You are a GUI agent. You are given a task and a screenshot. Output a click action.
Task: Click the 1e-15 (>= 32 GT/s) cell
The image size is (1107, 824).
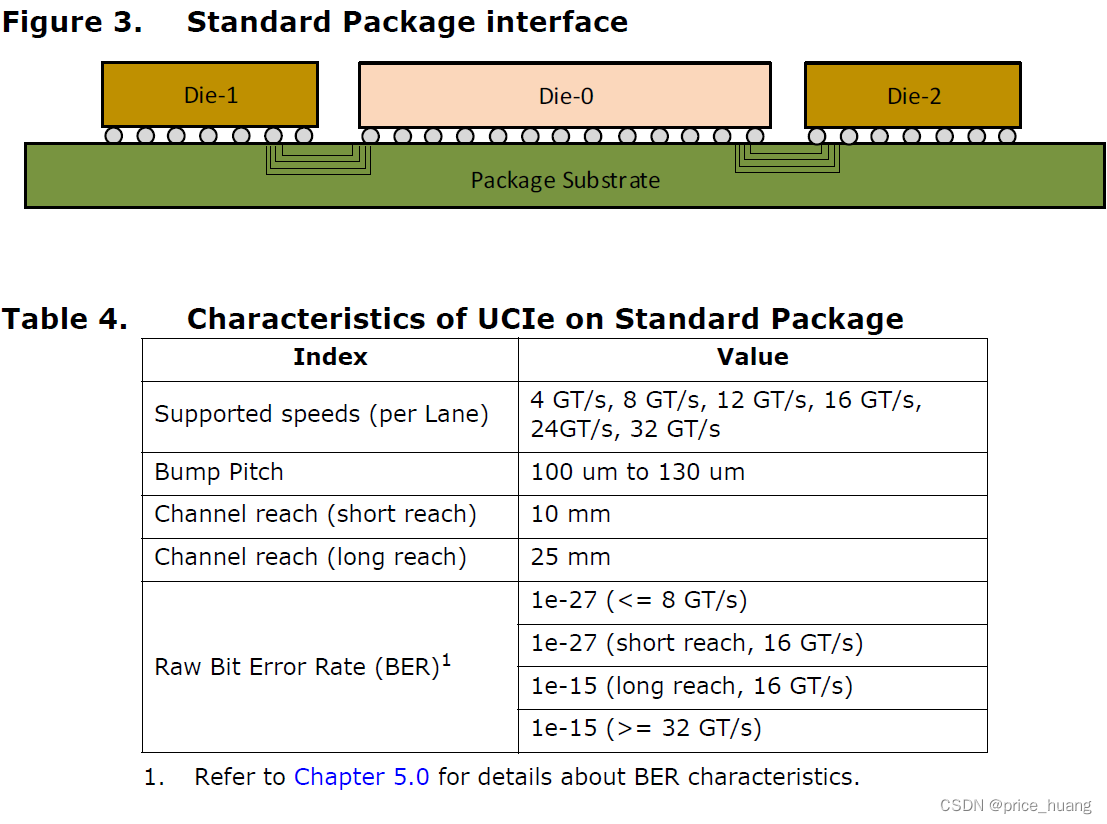(x=753, y=729)
